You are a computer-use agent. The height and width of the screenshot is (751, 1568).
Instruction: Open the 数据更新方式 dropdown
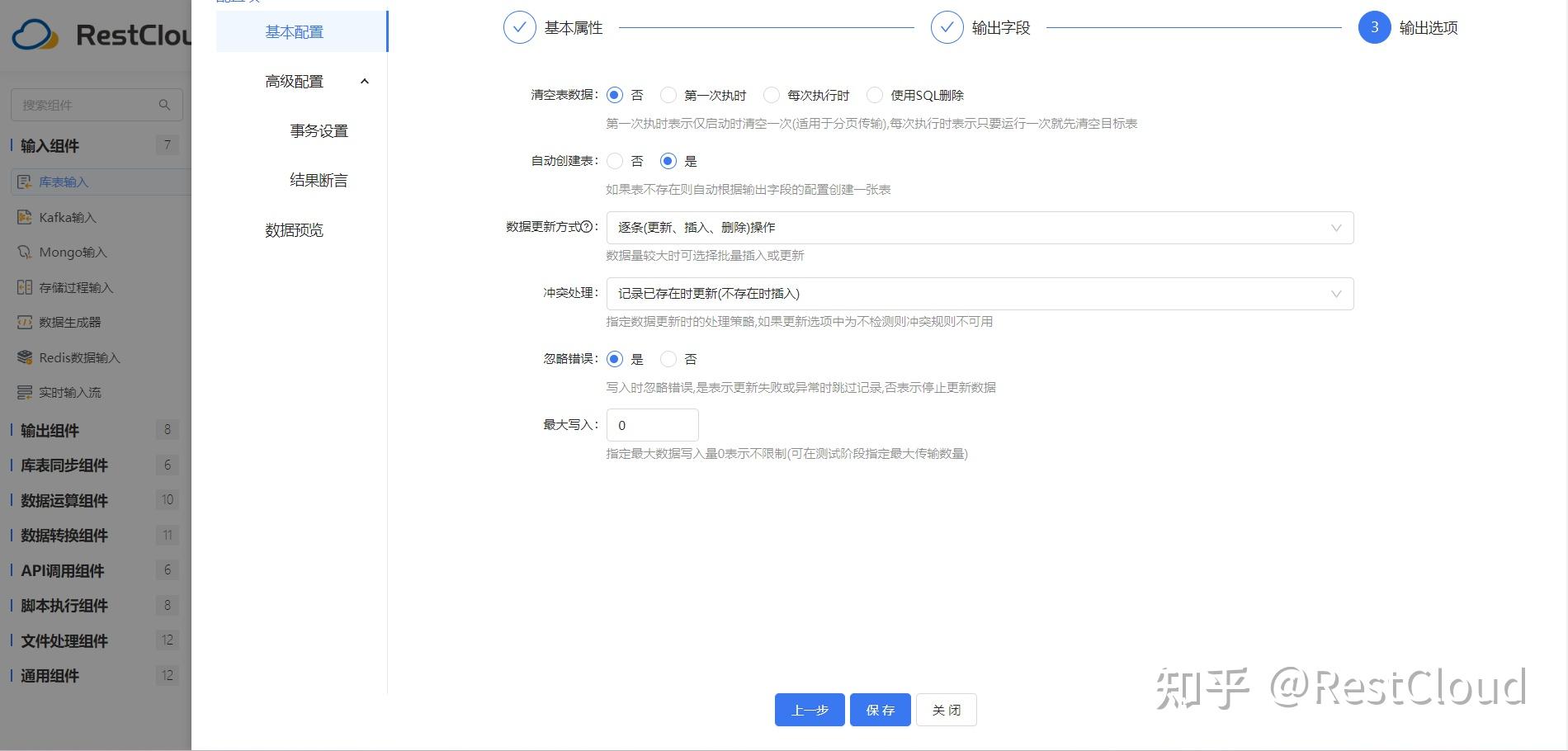pos(980,228)
